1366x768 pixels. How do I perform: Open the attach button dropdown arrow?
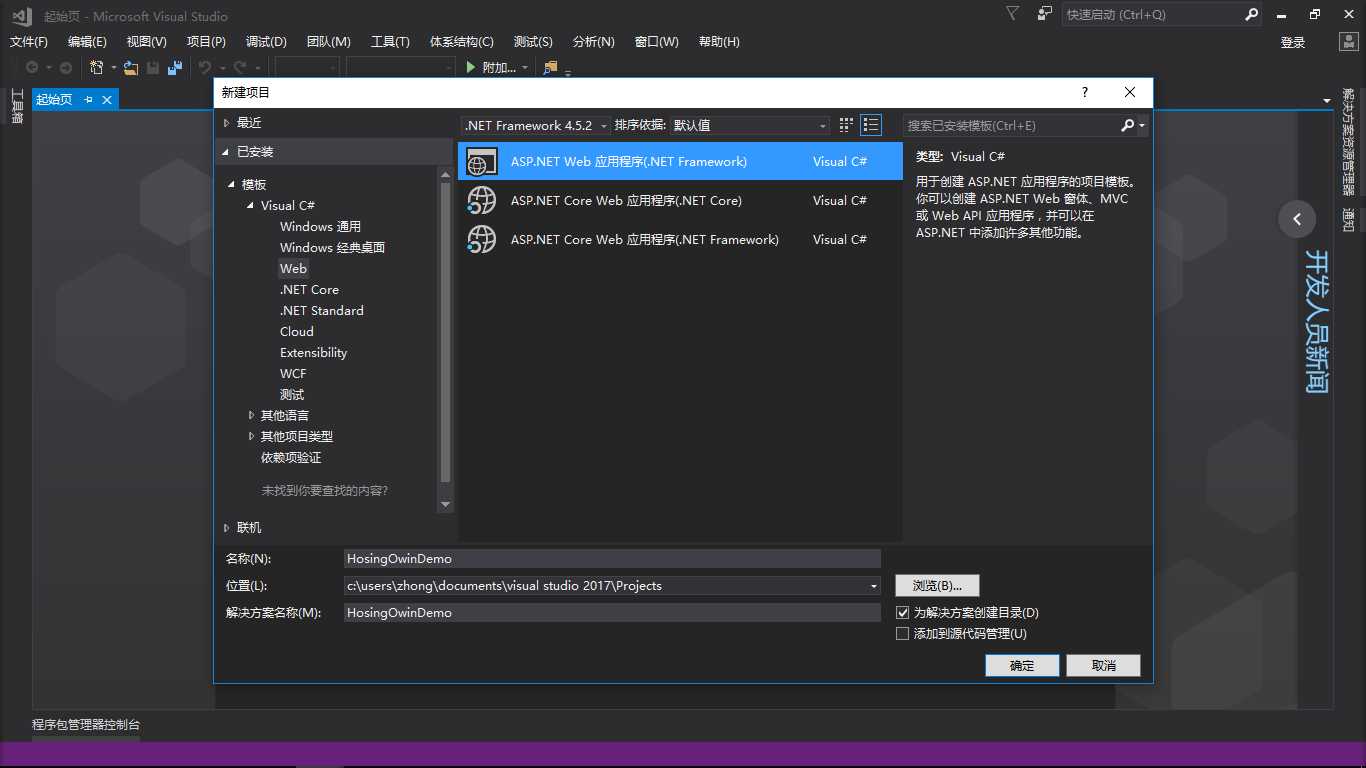point(527,68)
